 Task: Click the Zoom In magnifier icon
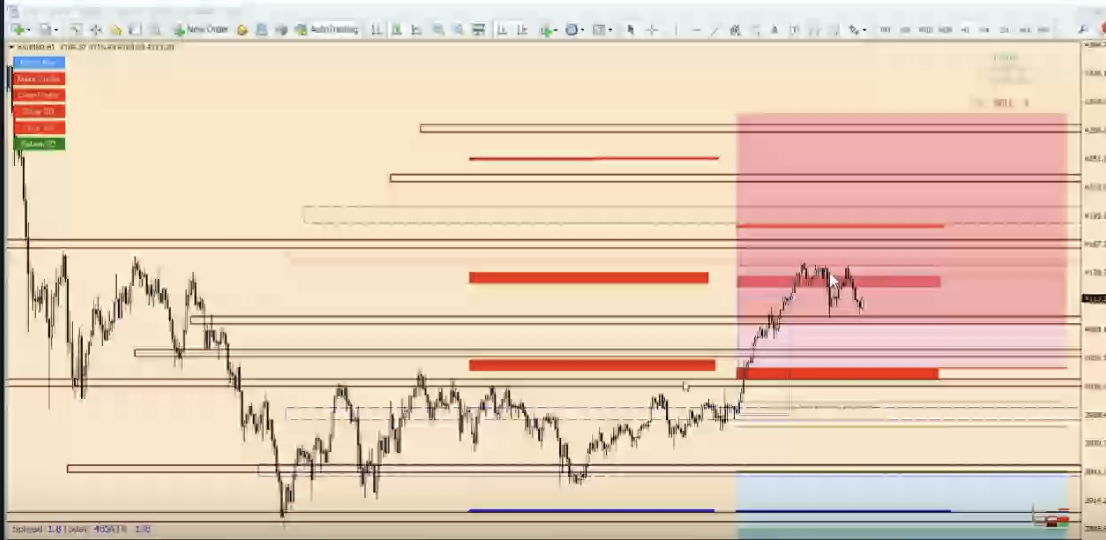(439, 30)
